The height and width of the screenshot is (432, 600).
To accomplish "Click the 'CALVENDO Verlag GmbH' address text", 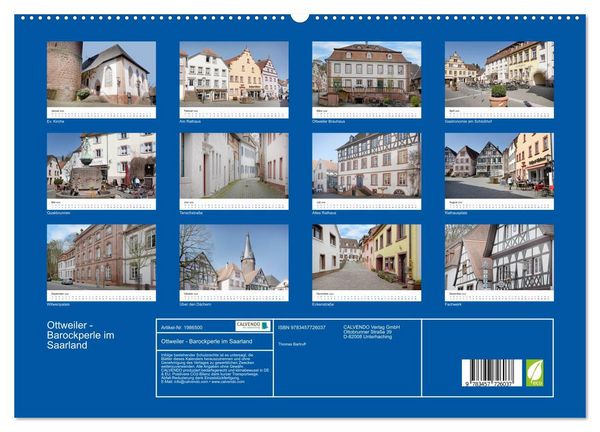I will click(372, 332).
